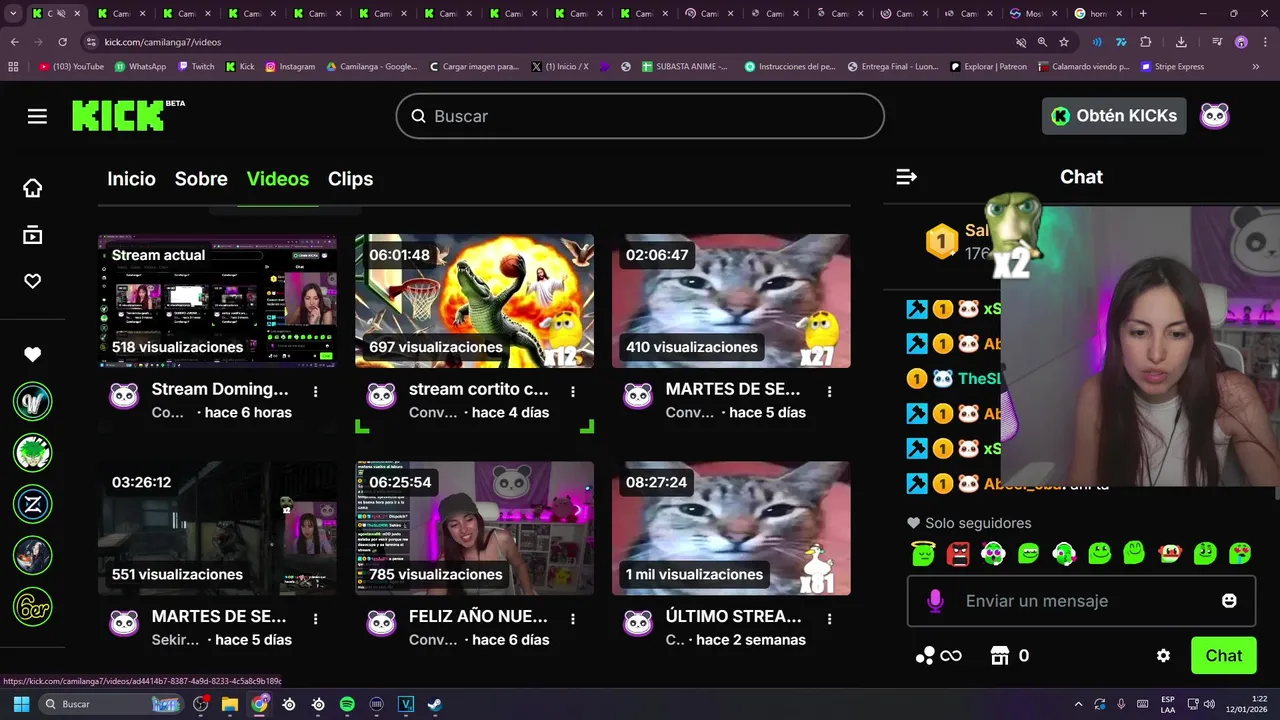
Task: Open the shop storefront icon in chat
Action: [x=999, y=656]
